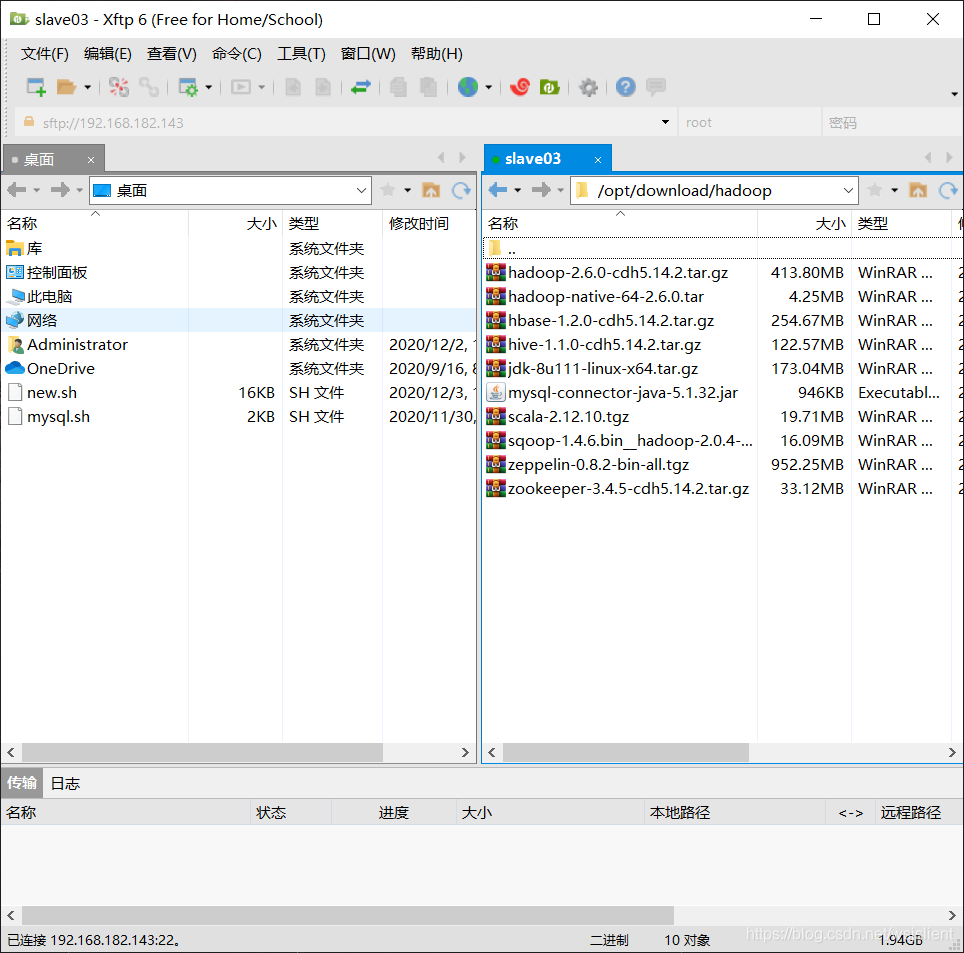
Task: Refresh the remote pane
Action: tap(948, 191)
